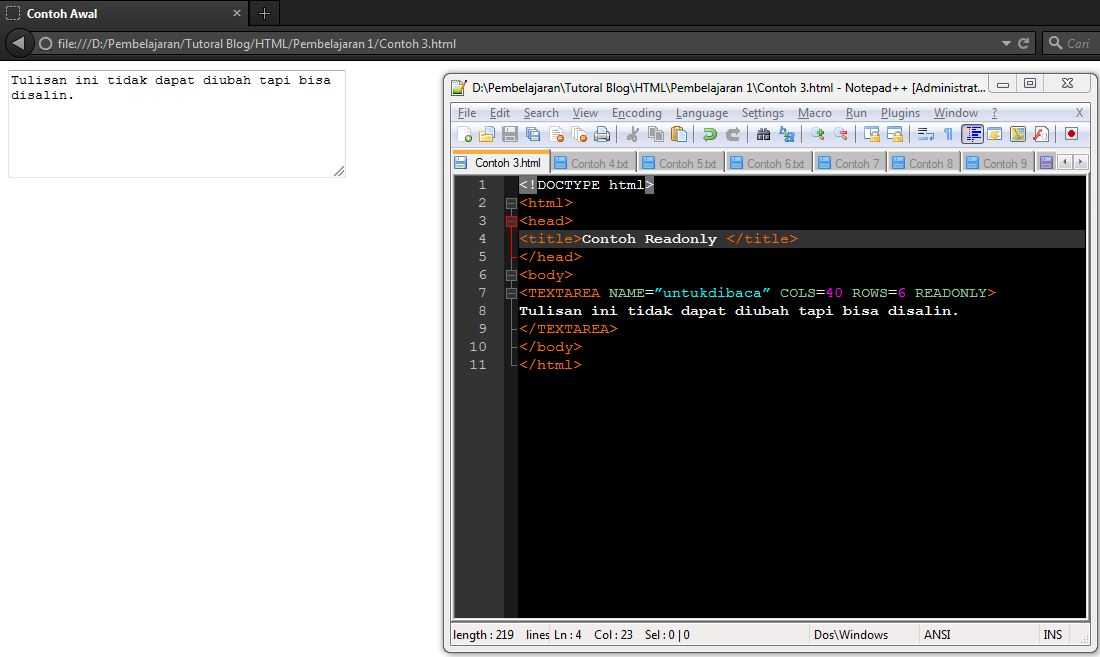
Task: Open the Language menu
Action: (702, 113)
